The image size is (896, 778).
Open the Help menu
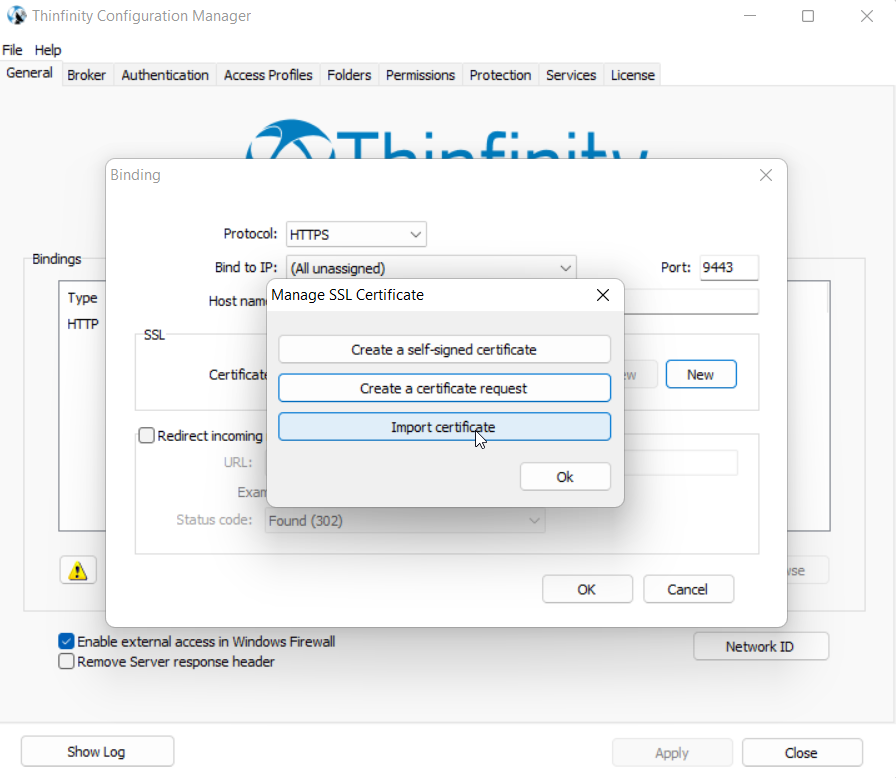[47, 50]
